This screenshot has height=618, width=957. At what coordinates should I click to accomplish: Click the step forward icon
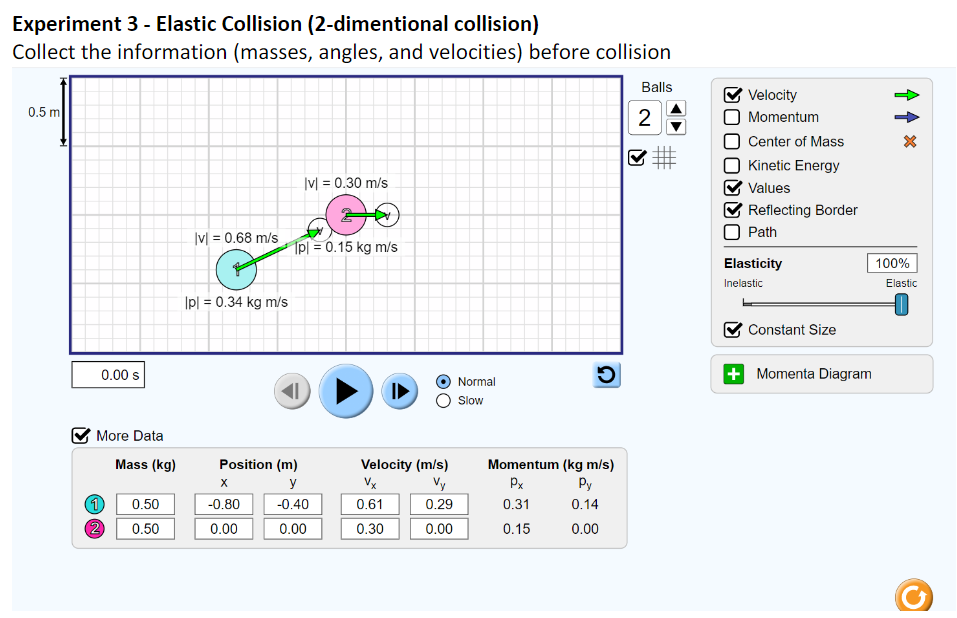click(399, 391)
